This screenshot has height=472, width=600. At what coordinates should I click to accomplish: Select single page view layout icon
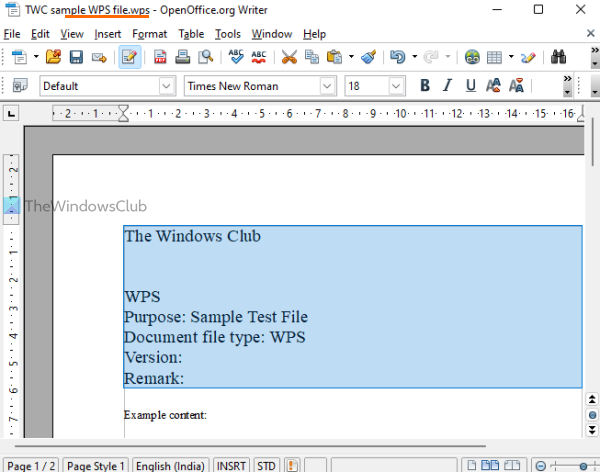point(472,465)
